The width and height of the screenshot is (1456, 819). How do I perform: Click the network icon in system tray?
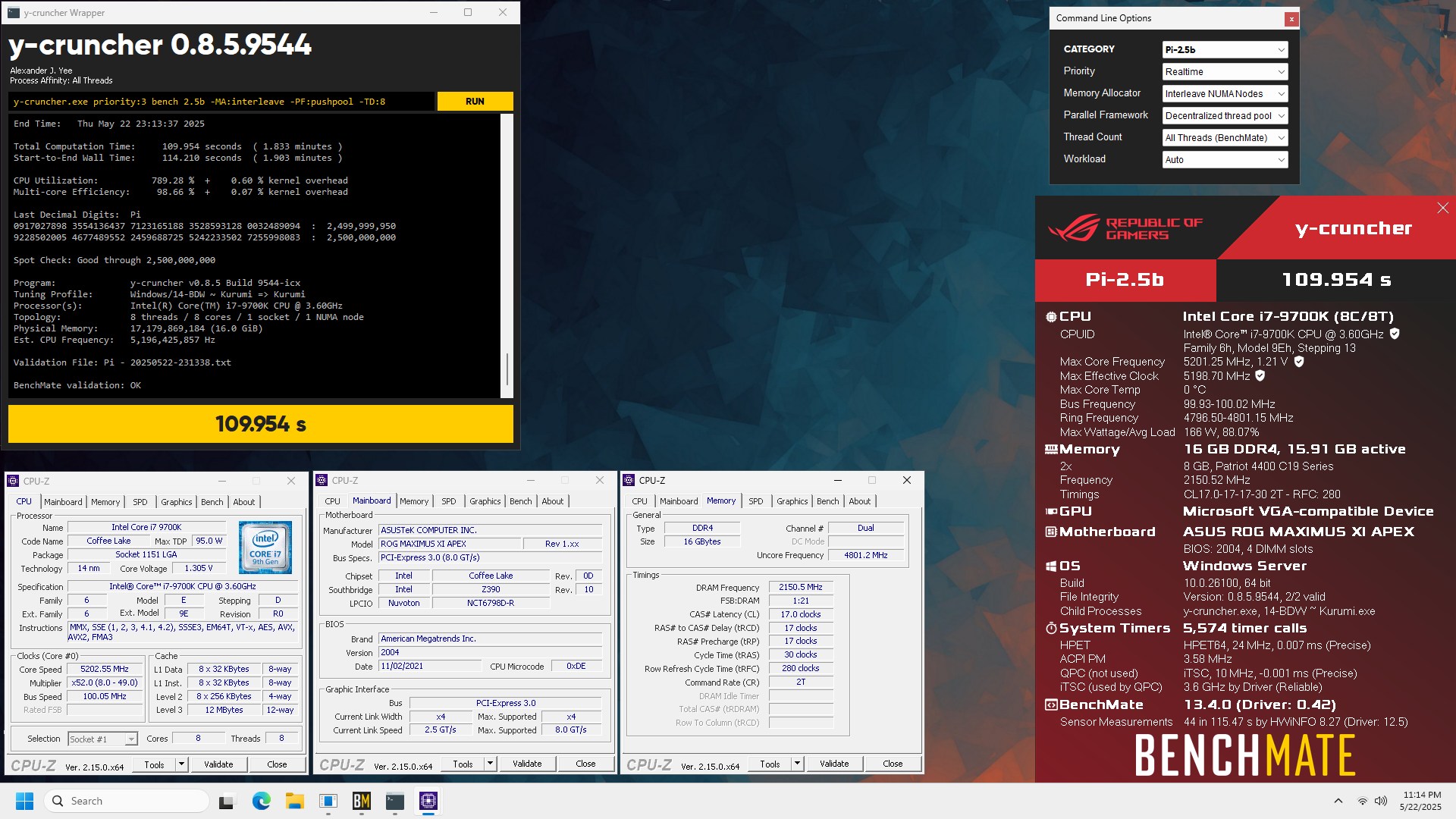(1363, 801)
